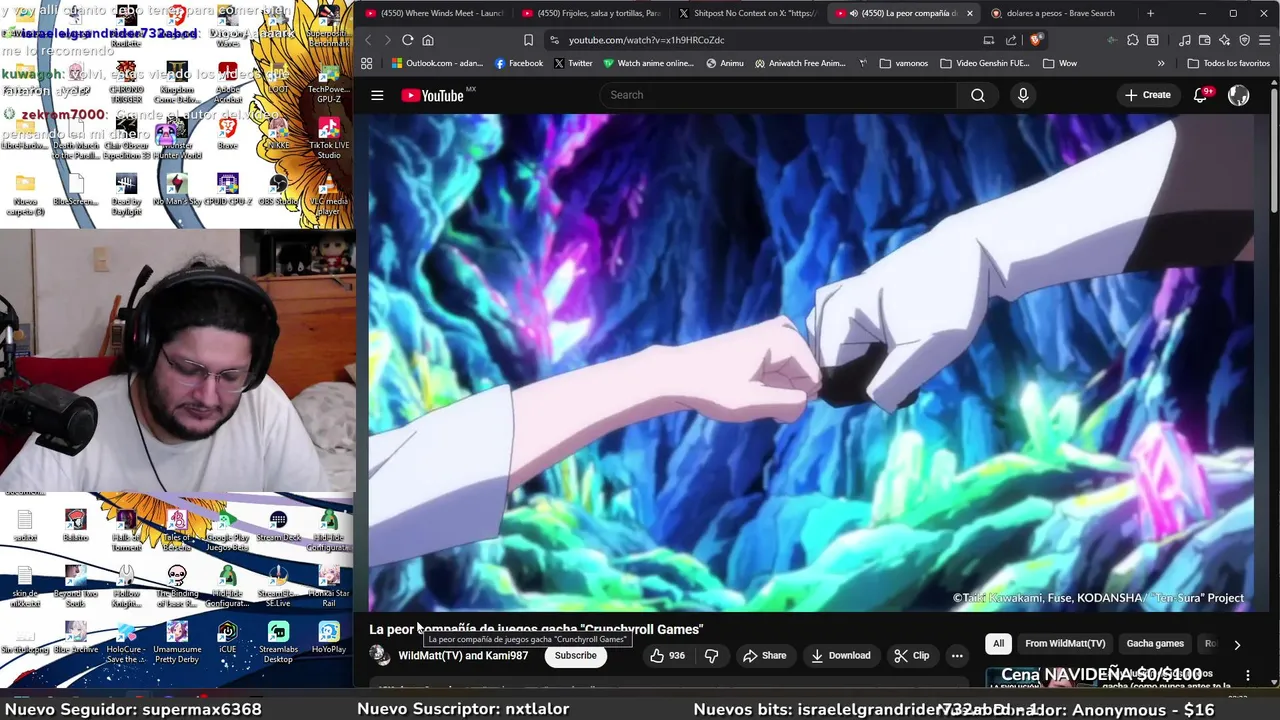This screenshot has height=720, width=1280.
Task: Select the All filter chip
Action: coord(998,644)
